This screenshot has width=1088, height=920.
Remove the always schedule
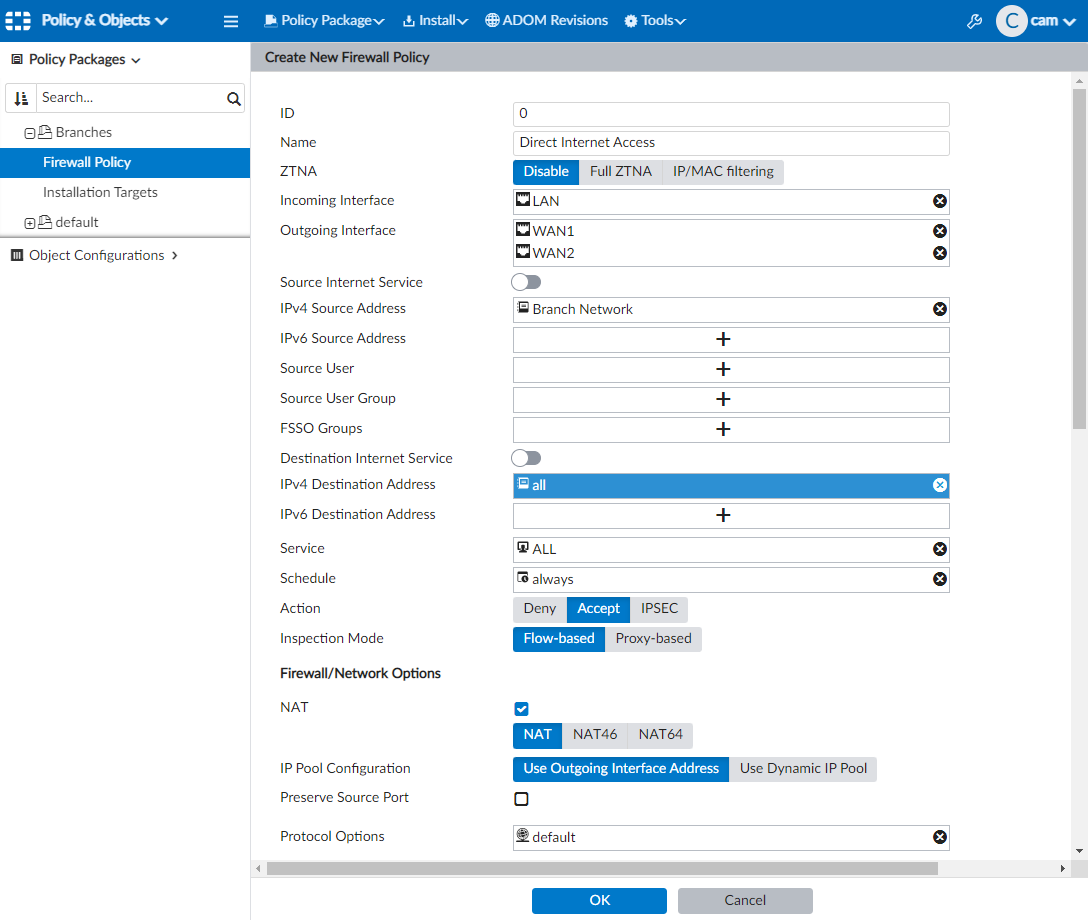[x=939, y=578]
